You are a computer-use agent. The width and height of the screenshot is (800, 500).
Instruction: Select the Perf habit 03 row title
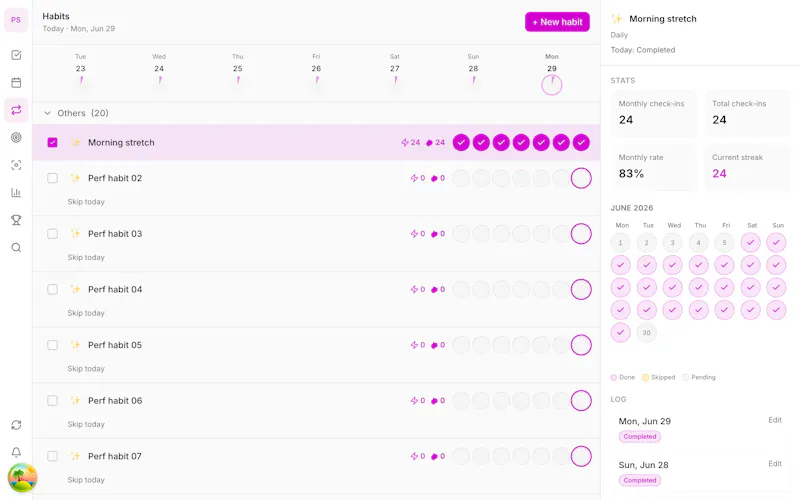click(x=115, y=234)
